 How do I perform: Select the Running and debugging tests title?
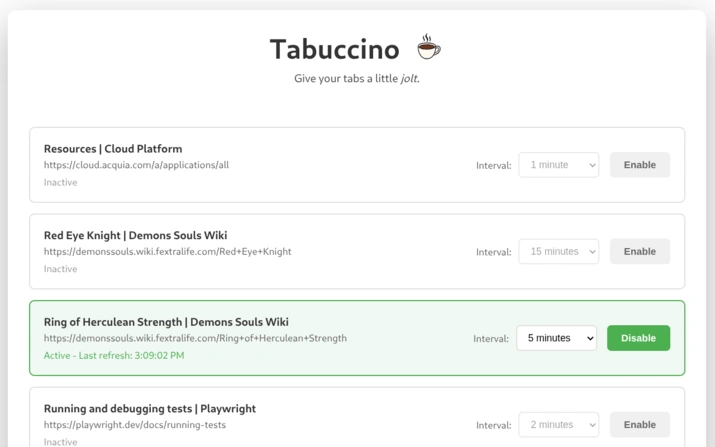click(150, 409)
